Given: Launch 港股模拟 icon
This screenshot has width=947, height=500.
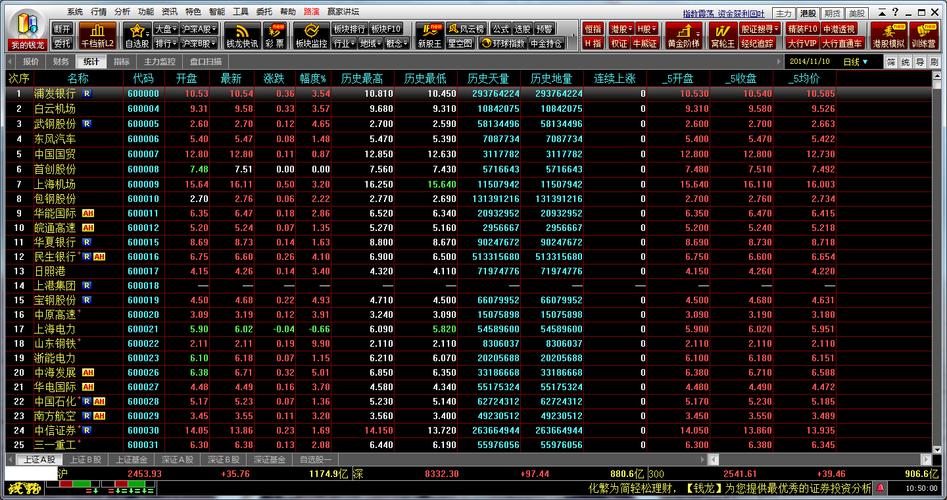Looking at the screenshot, I should (x=887, y=35).
